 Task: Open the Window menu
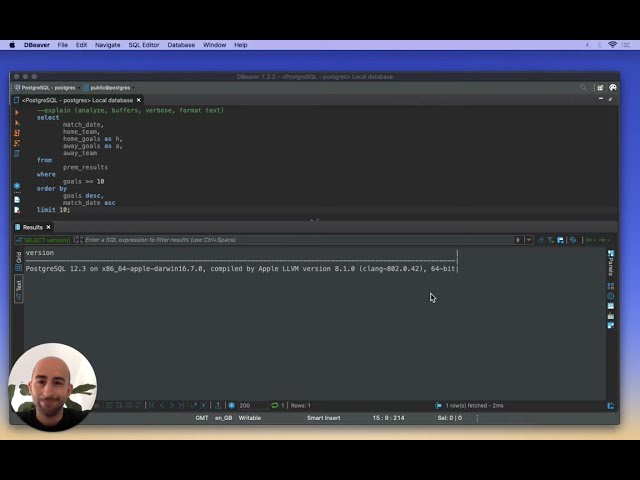pyautogui.click(x=214, y=45)
